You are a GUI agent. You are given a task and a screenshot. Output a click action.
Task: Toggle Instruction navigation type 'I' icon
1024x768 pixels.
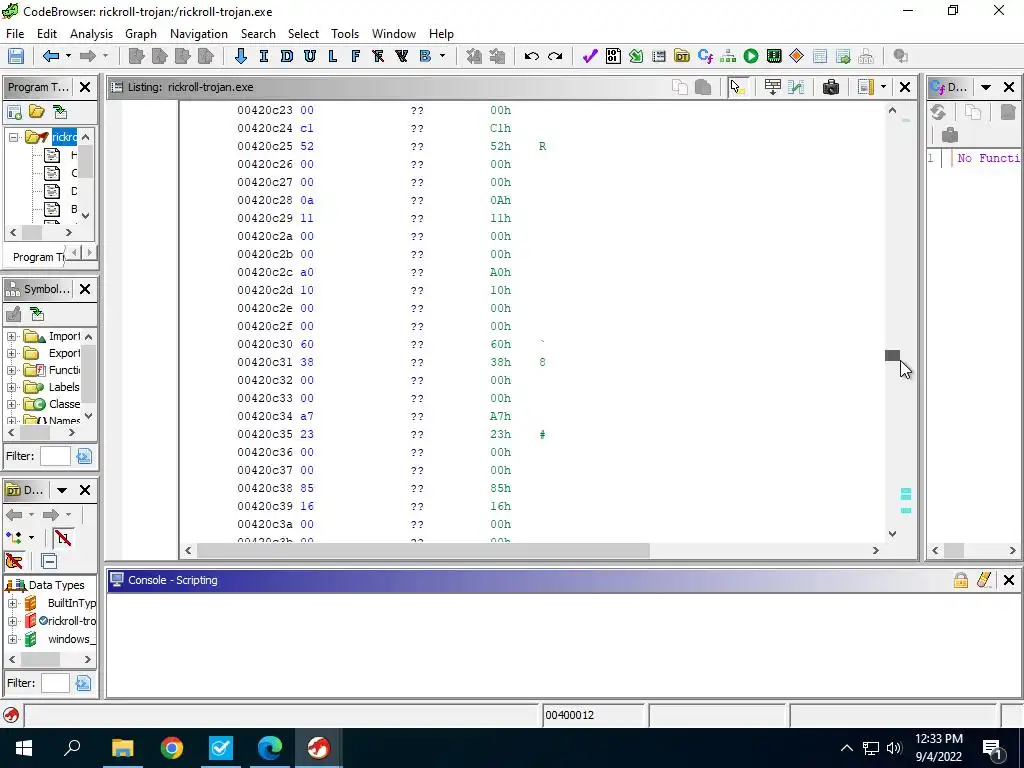[x=263, y=56]
